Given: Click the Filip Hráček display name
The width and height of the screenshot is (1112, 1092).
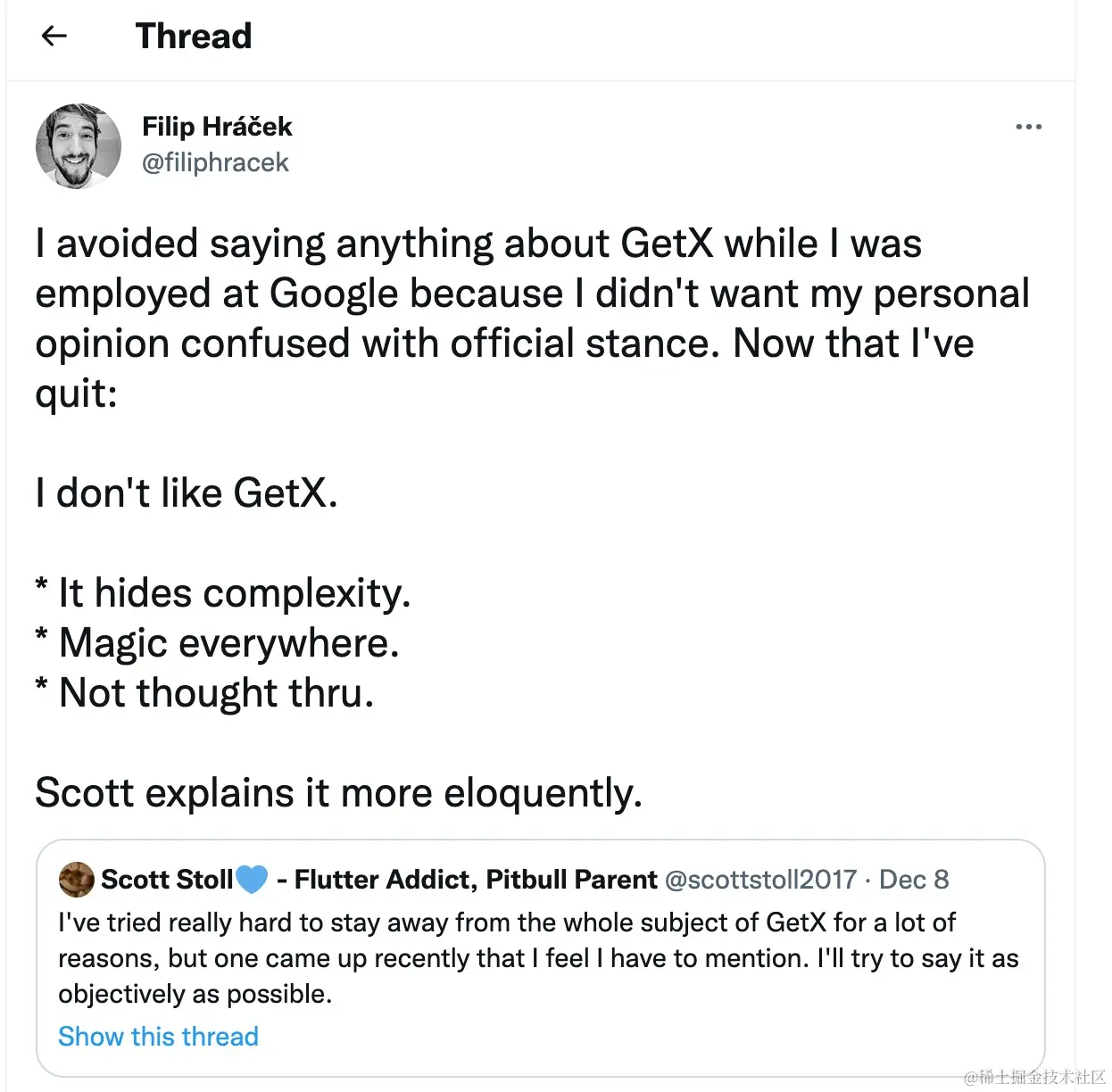Looking at the screenshot, I should (x=217, y=127).
